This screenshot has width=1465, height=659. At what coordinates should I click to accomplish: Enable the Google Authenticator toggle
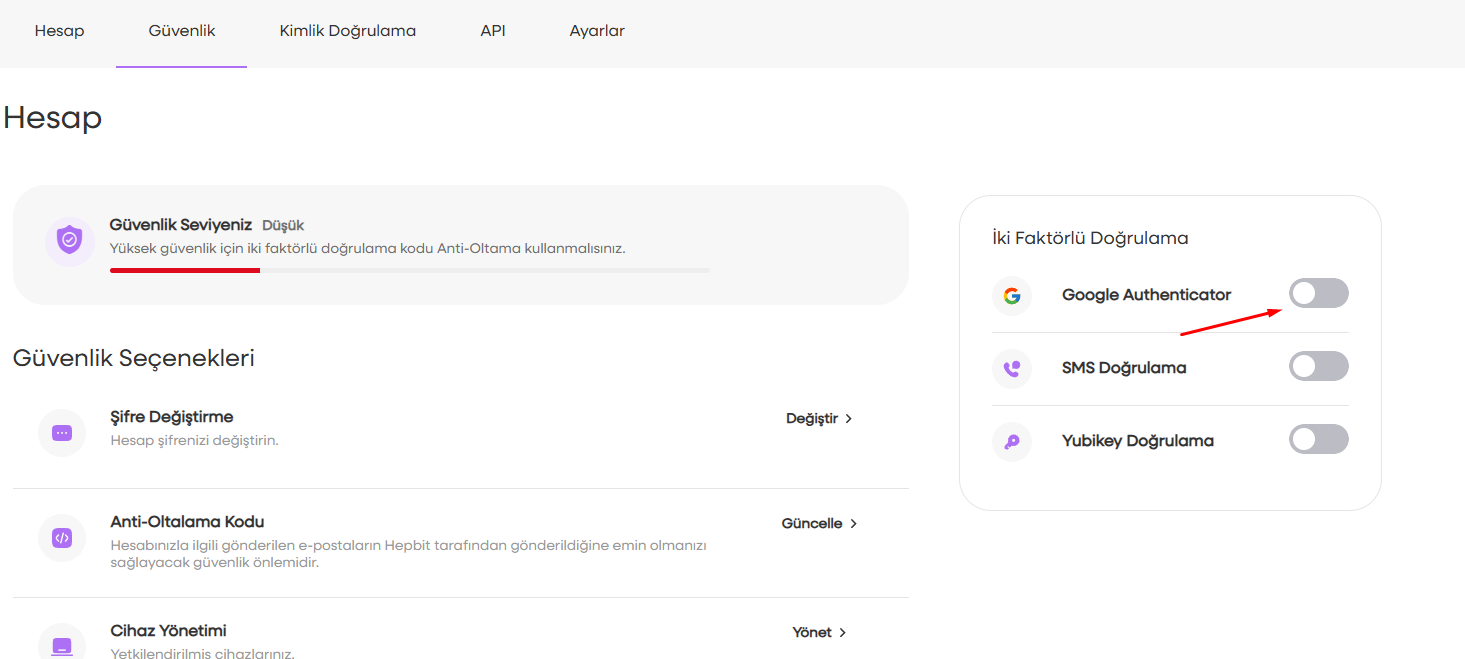pos(1318,294)
